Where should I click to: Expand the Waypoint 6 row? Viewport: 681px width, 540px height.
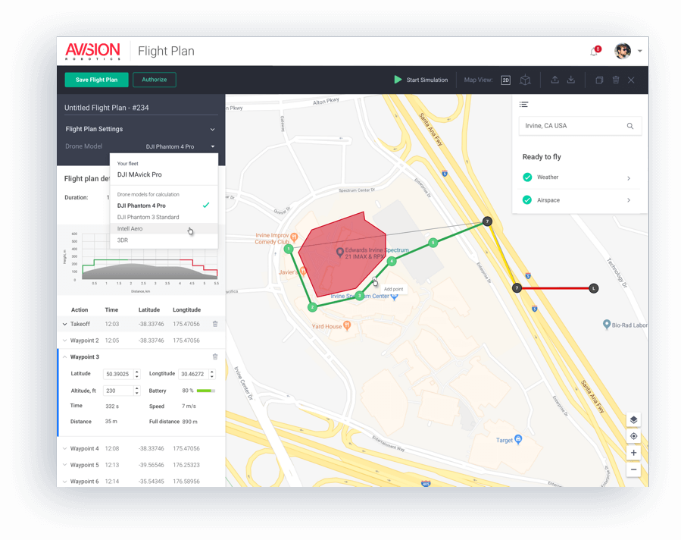coord(65,482)
